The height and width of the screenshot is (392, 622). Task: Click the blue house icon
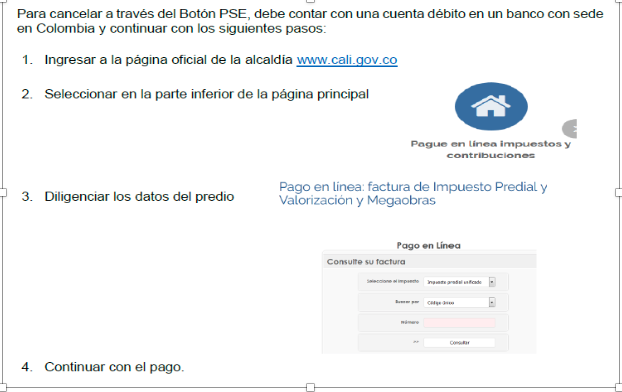491,106
